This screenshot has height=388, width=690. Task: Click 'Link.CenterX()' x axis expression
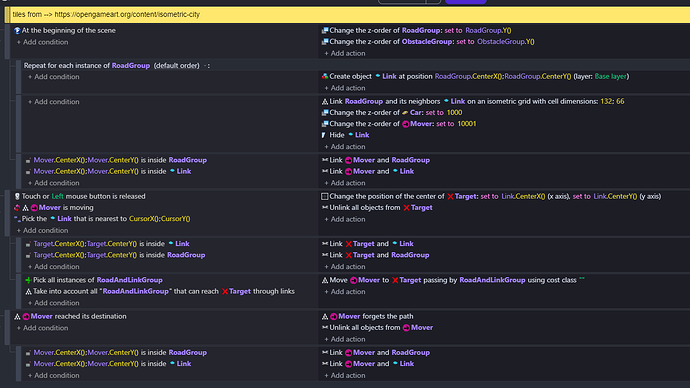pyautogui.click(x=523, y=196)
